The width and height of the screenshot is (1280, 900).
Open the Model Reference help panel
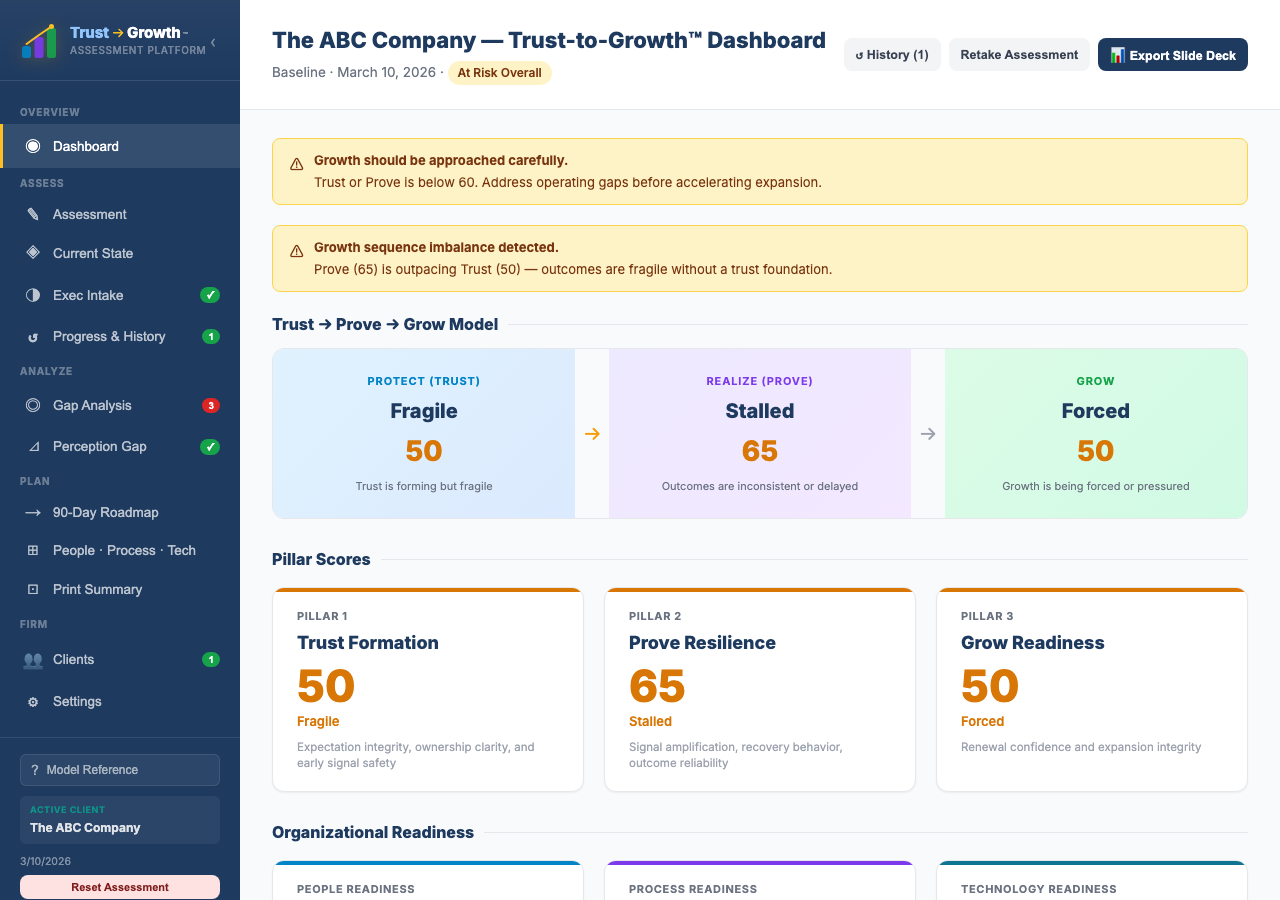pos(119,770)
